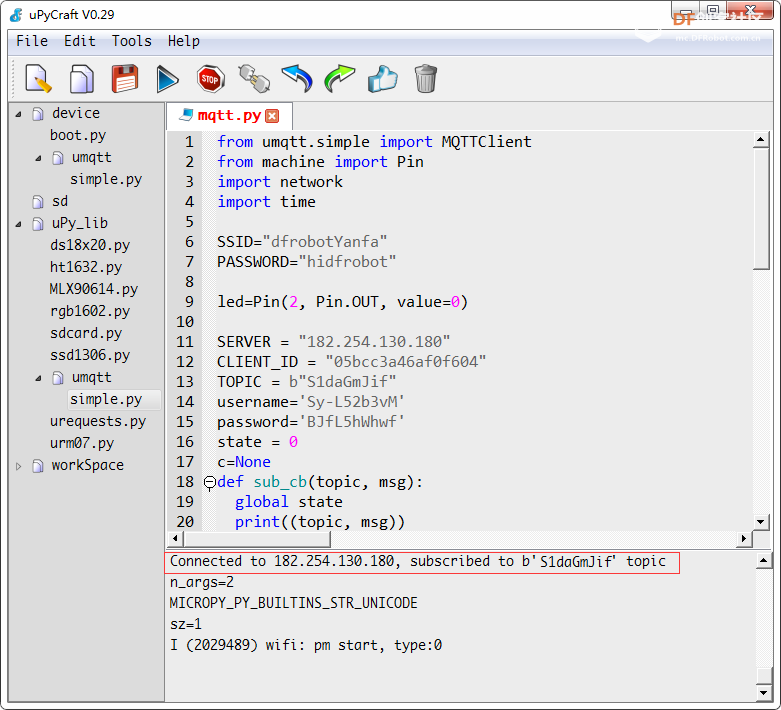Click the editor scroll down arrow
The width and height of the screenshot is (781, 710).
click(761, 522)
